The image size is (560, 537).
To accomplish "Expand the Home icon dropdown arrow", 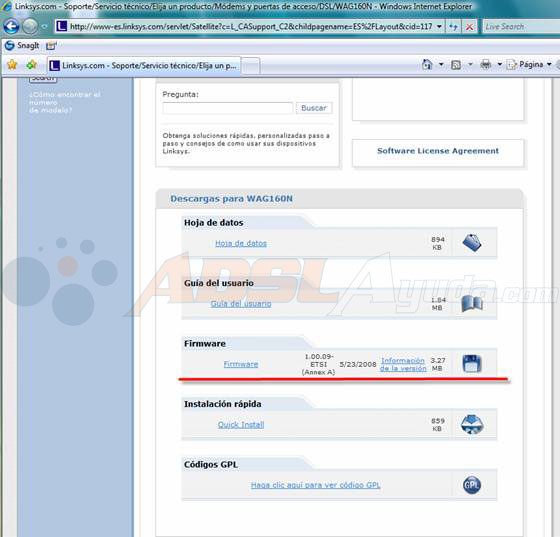I will (x=441, y=65).
